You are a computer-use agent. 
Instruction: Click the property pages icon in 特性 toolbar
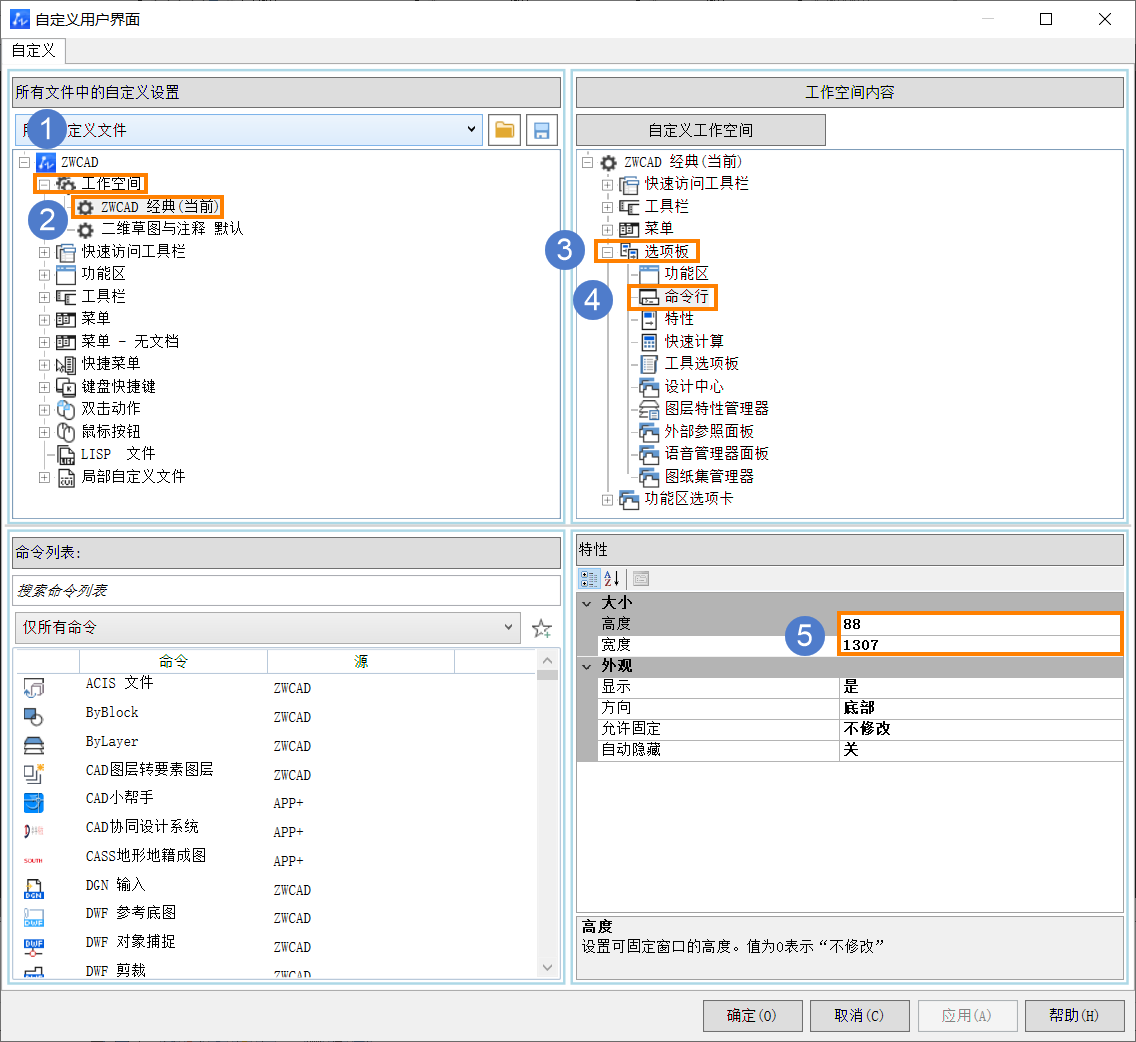pyautogui.click(x=641, y=578)
